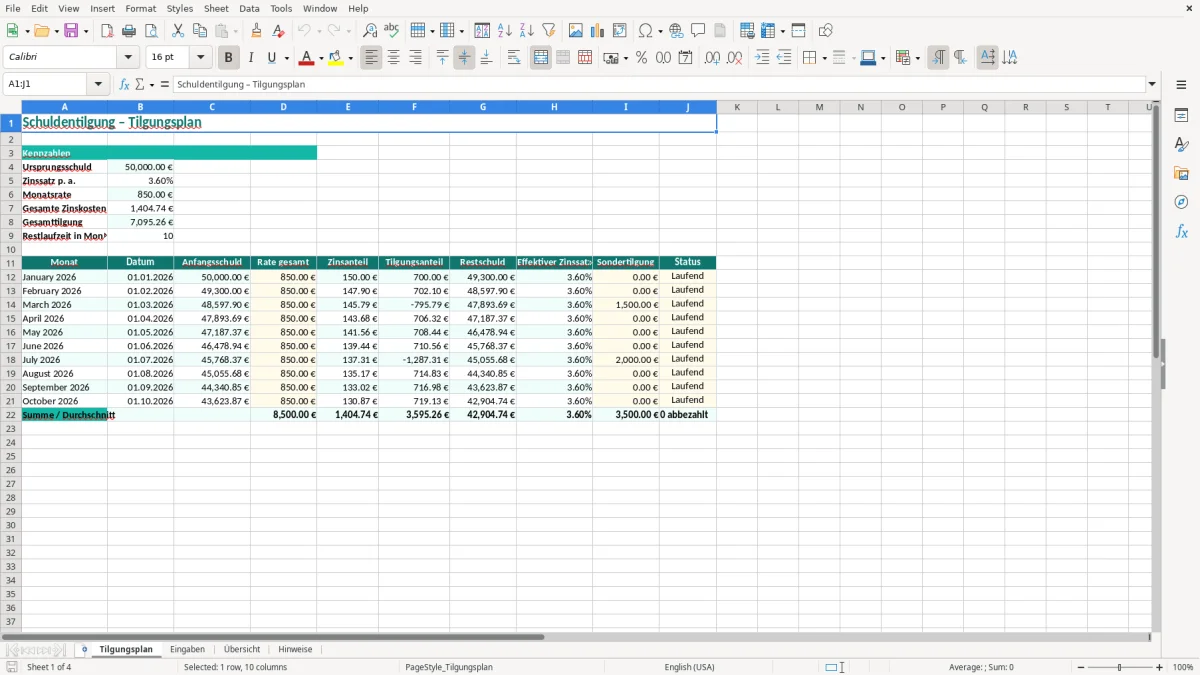Open Font Name dropdown
Screen dimensions: 1200x675
pyautogui.click(x=128, y=58)
